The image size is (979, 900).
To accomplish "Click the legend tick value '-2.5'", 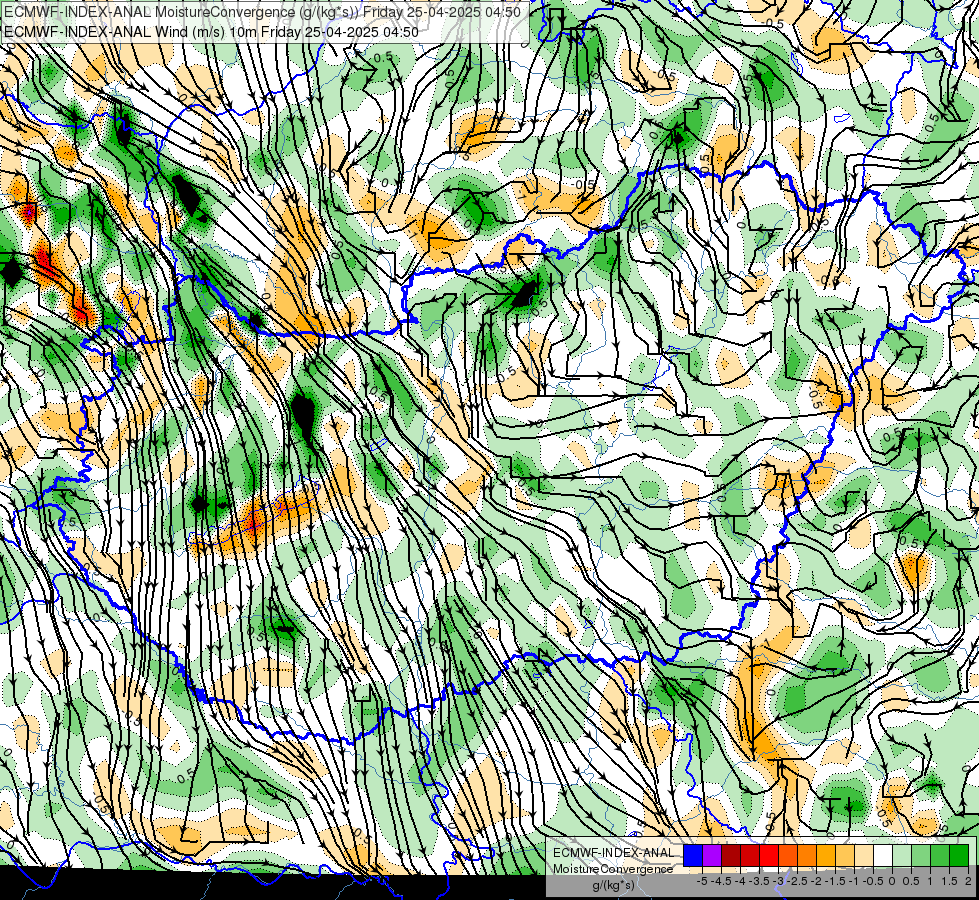I will (797, 881).
